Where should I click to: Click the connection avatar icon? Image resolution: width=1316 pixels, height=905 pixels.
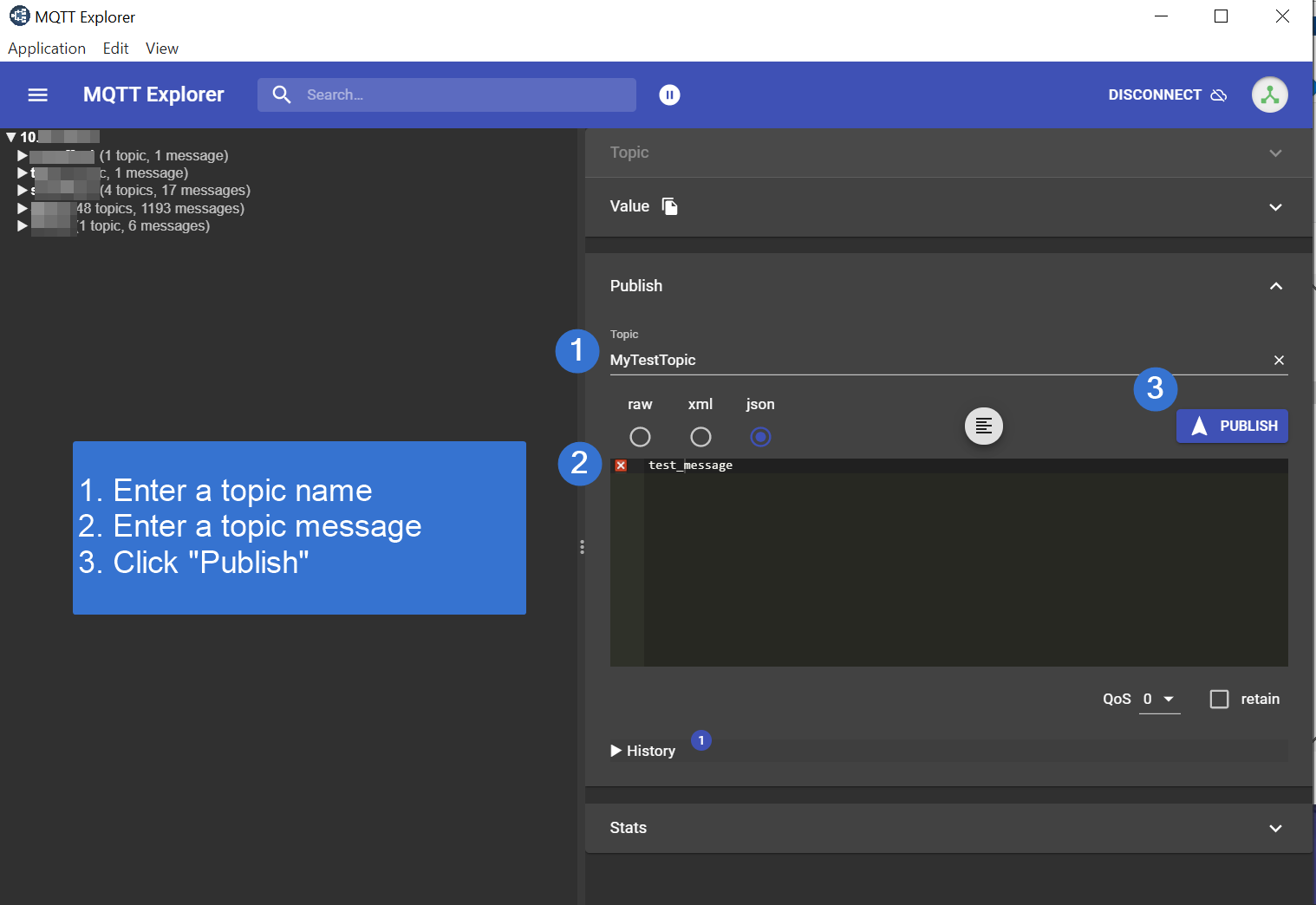[x=1269, y=95]
